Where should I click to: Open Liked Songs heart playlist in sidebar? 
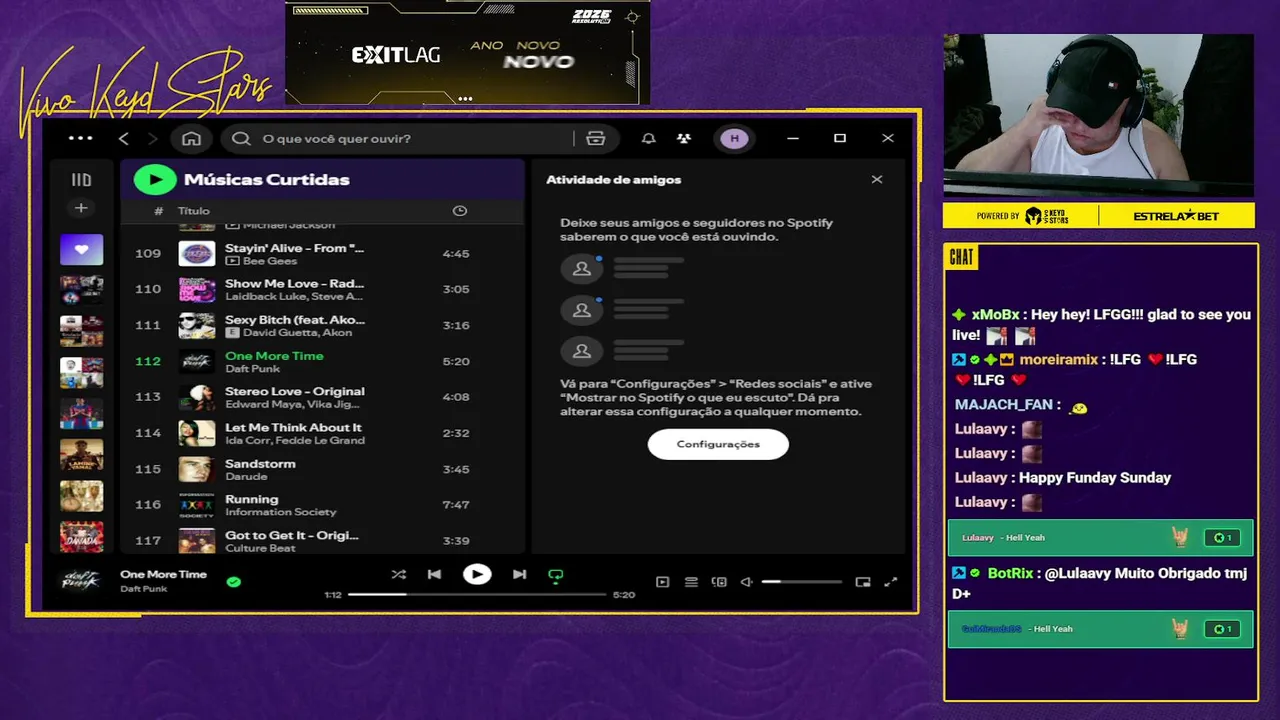(x=82, y=249)
